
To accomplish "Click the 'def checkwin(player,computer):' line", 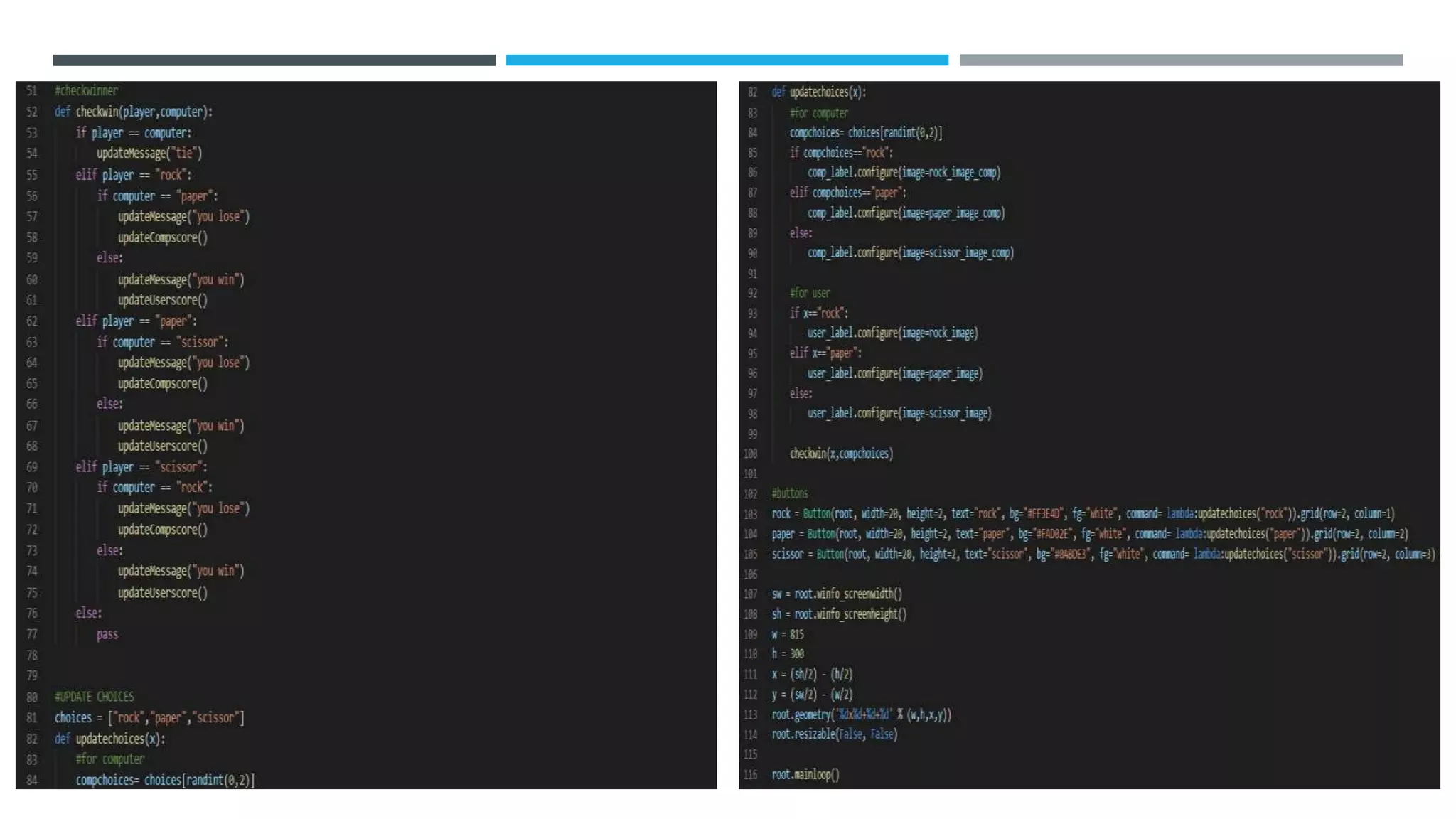I will pyautogui.click(x=134, y=112).
